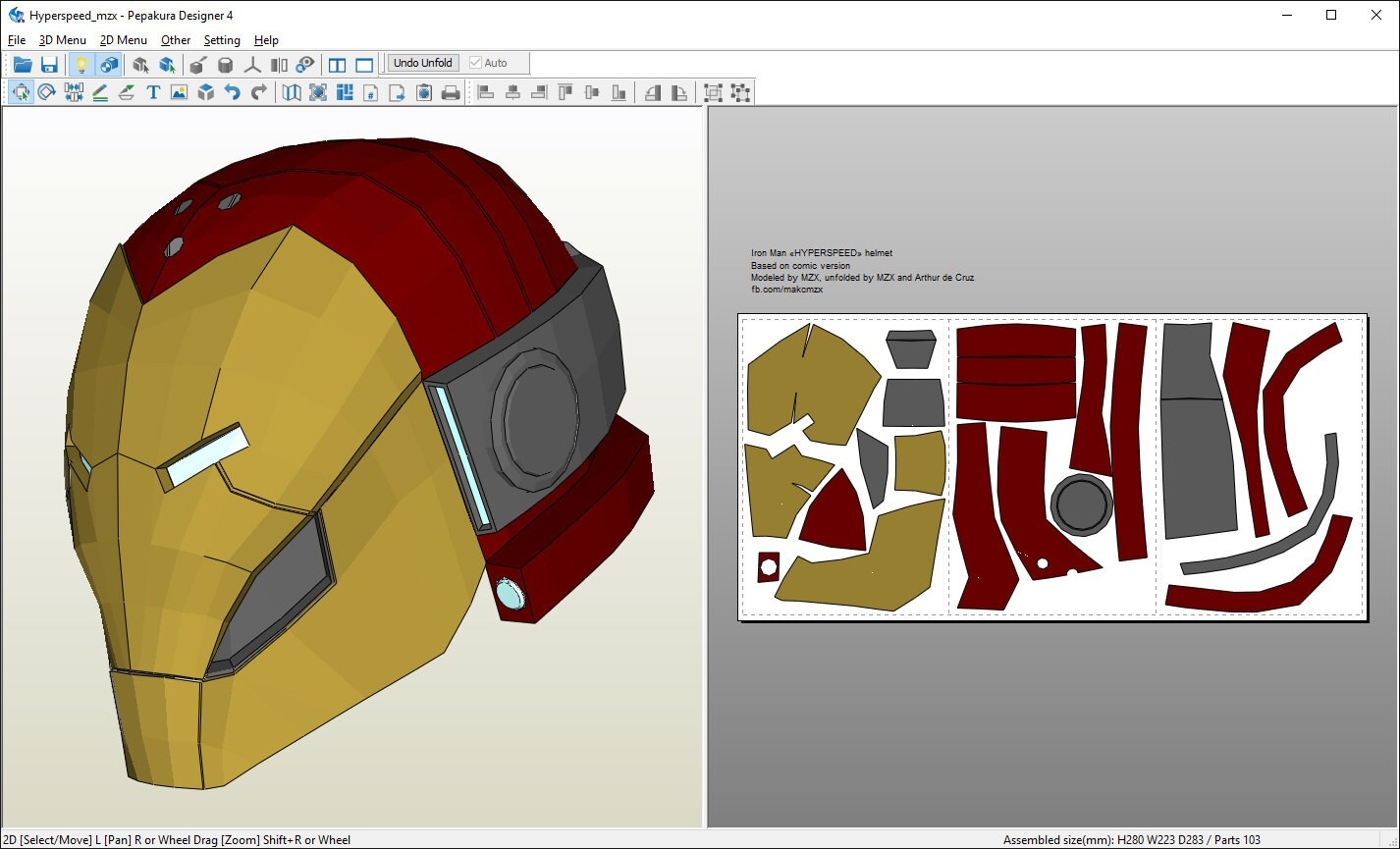Viewport: 1400px width, 849px height.
Task: Align parts to horizontal center
Action: (x=512, y=92)
